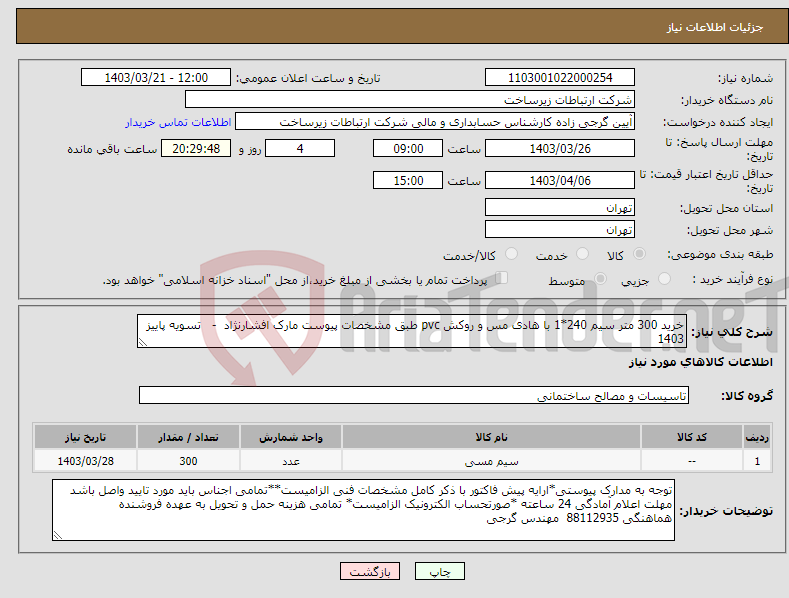Select the خدمت radio button
789x598 pixels.
[x=582, y=254]
